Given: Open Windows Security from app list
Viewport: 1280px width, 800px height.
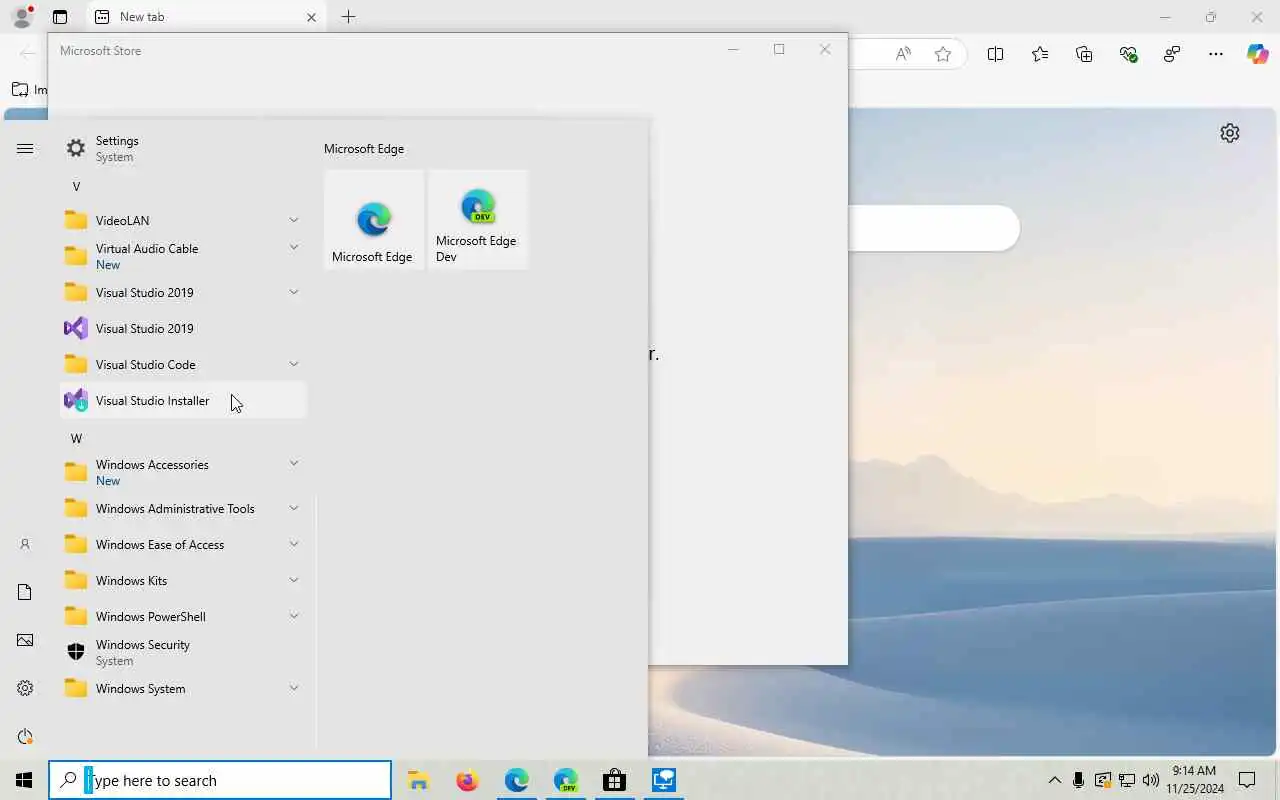Looking at the screenshot, I should click(183, 652).
